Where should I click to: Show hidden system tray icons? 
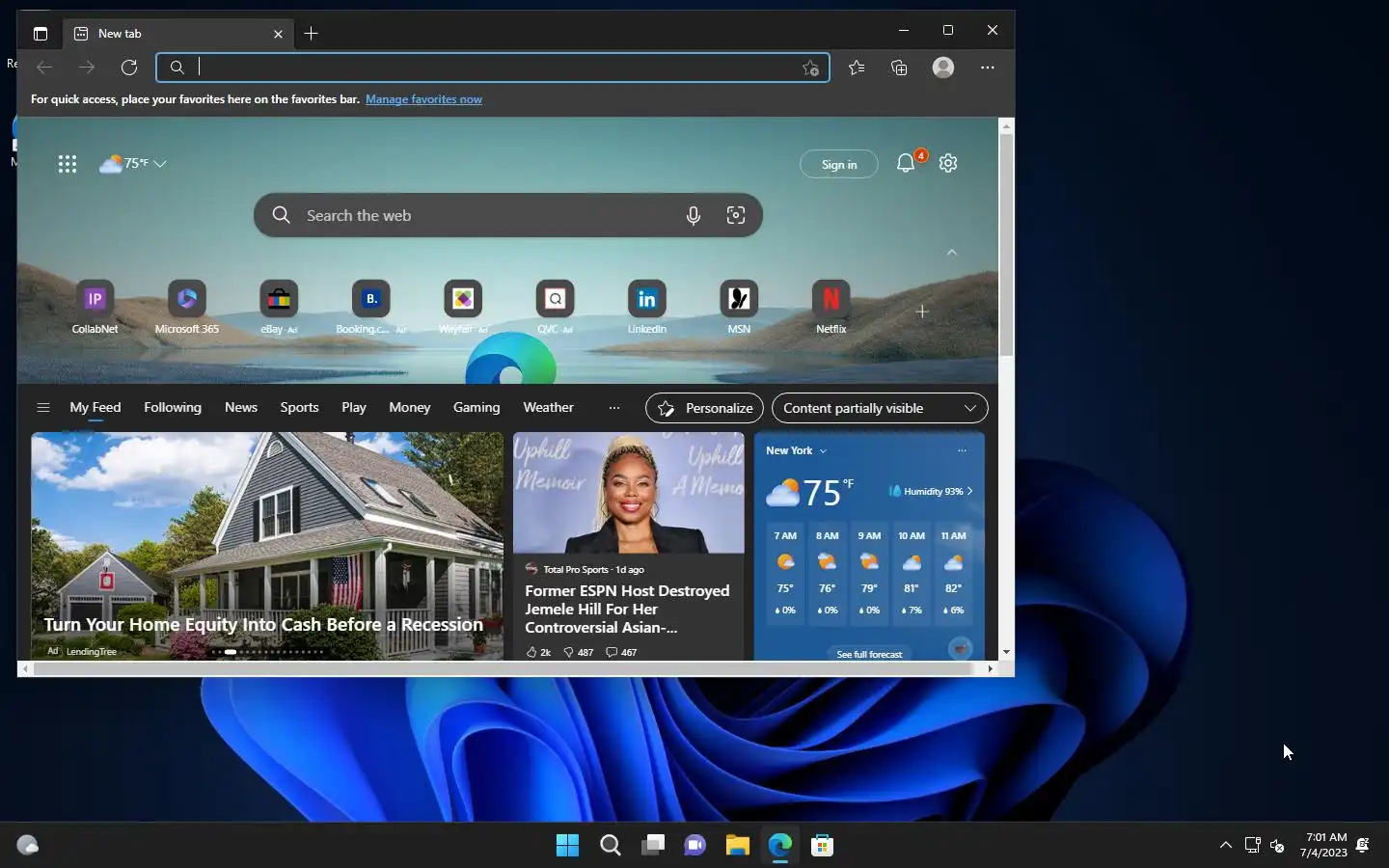[x=1225, y=845]
